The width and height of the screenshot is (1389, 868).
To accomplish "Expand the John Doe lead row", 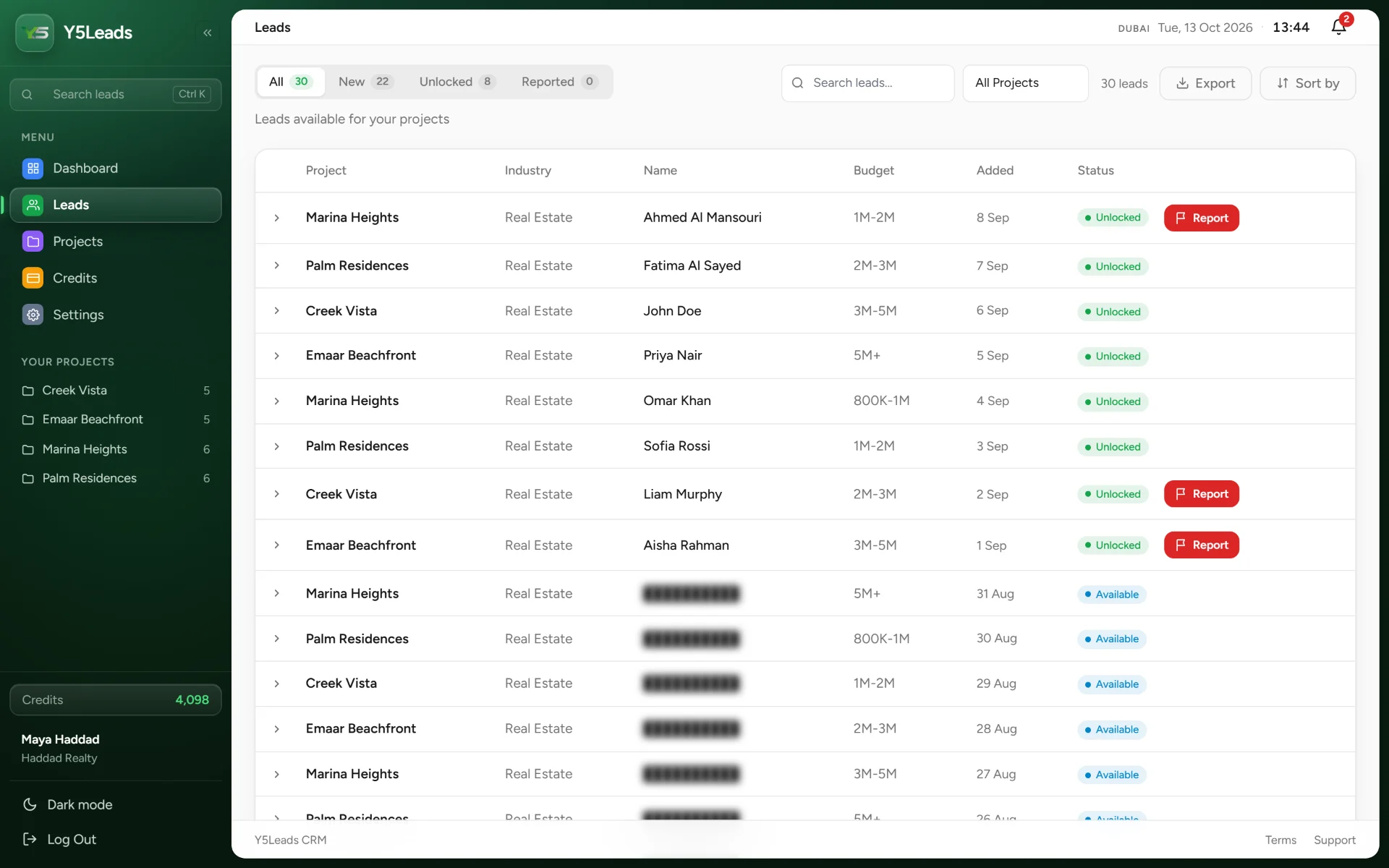I will [x=276, y=310].
